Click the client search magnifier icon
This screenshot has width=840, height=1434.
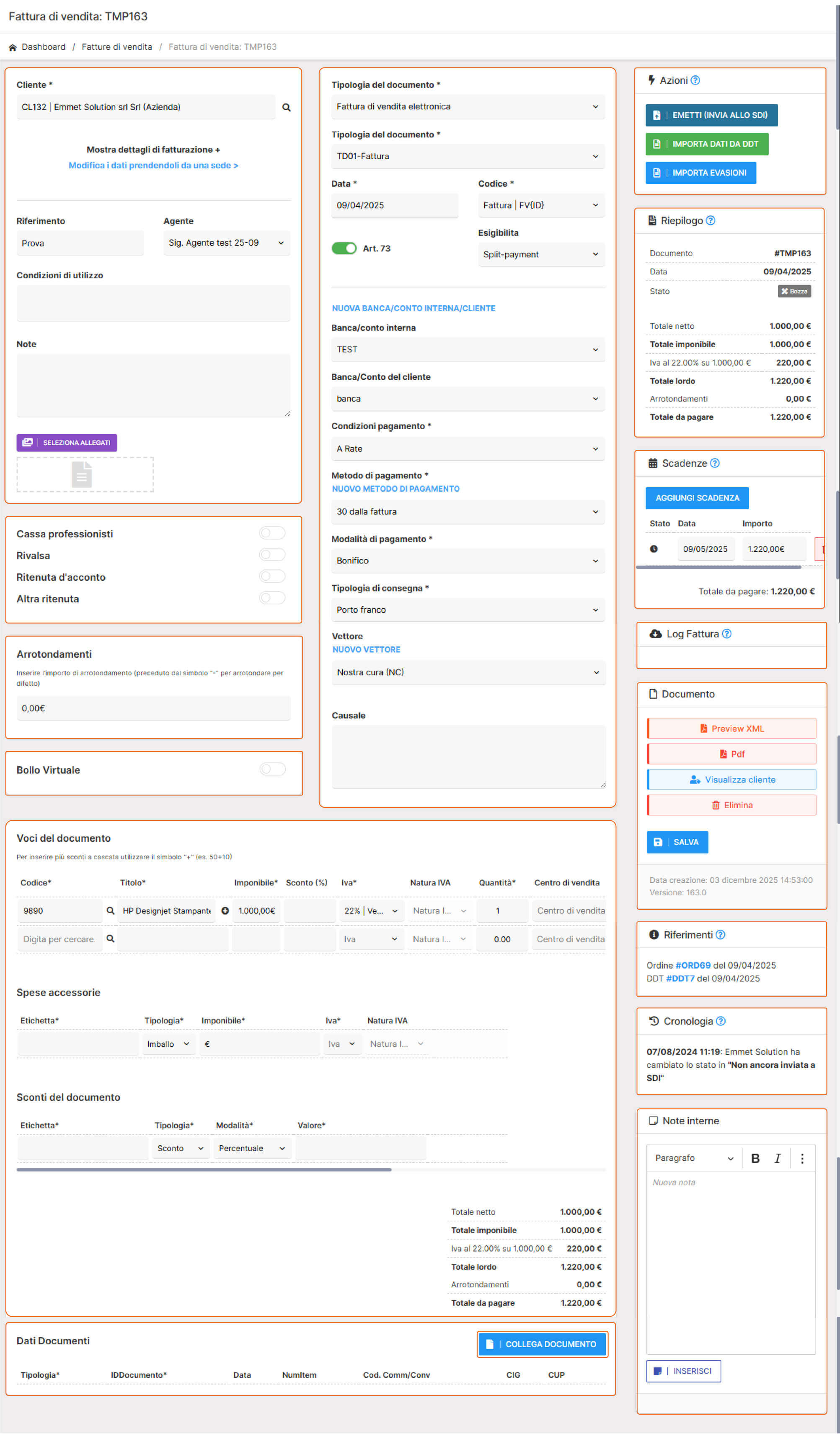coord(287,108)
